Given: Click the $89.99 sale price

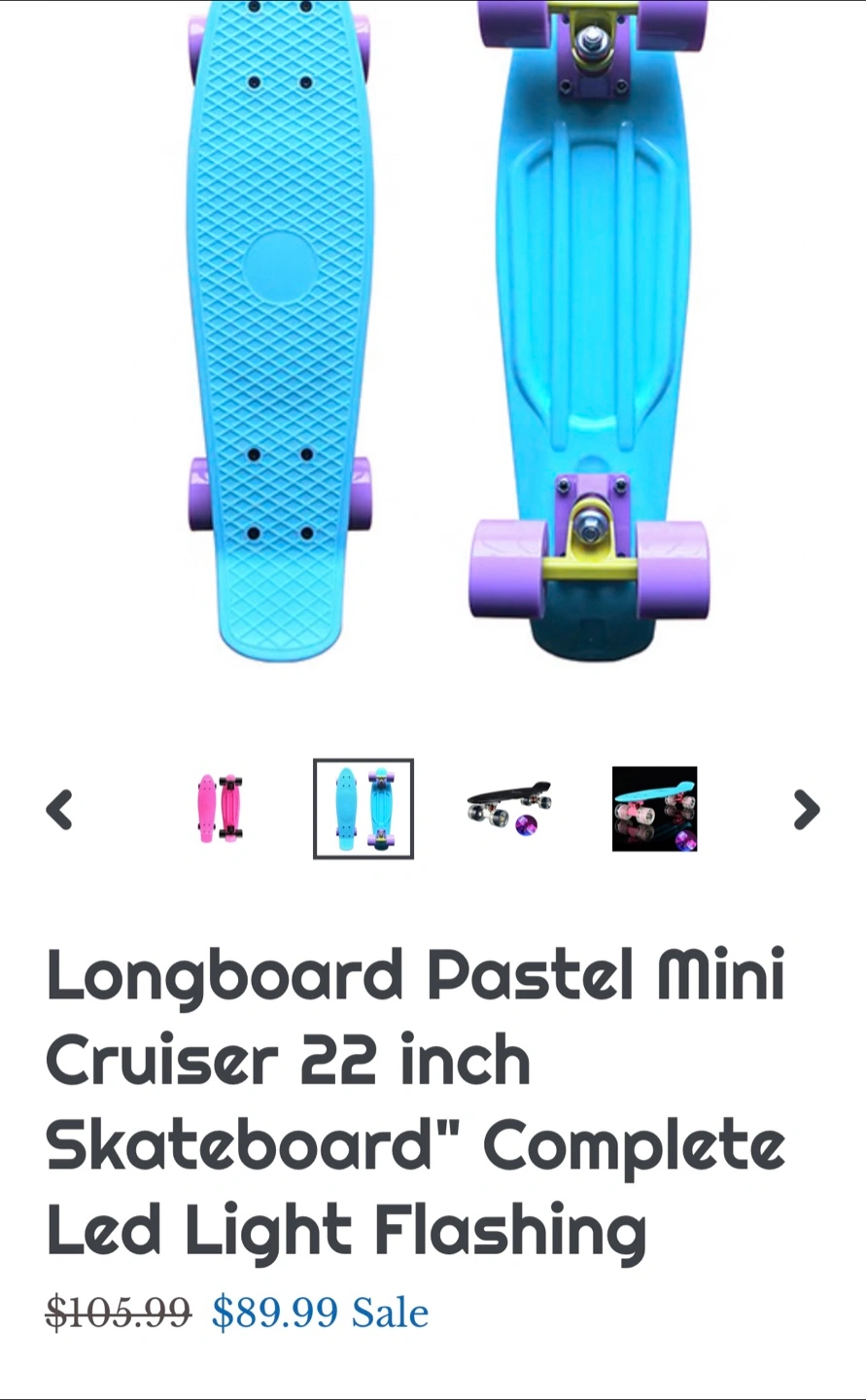Looking at the screenshot, I should [x=275, y=1312].
